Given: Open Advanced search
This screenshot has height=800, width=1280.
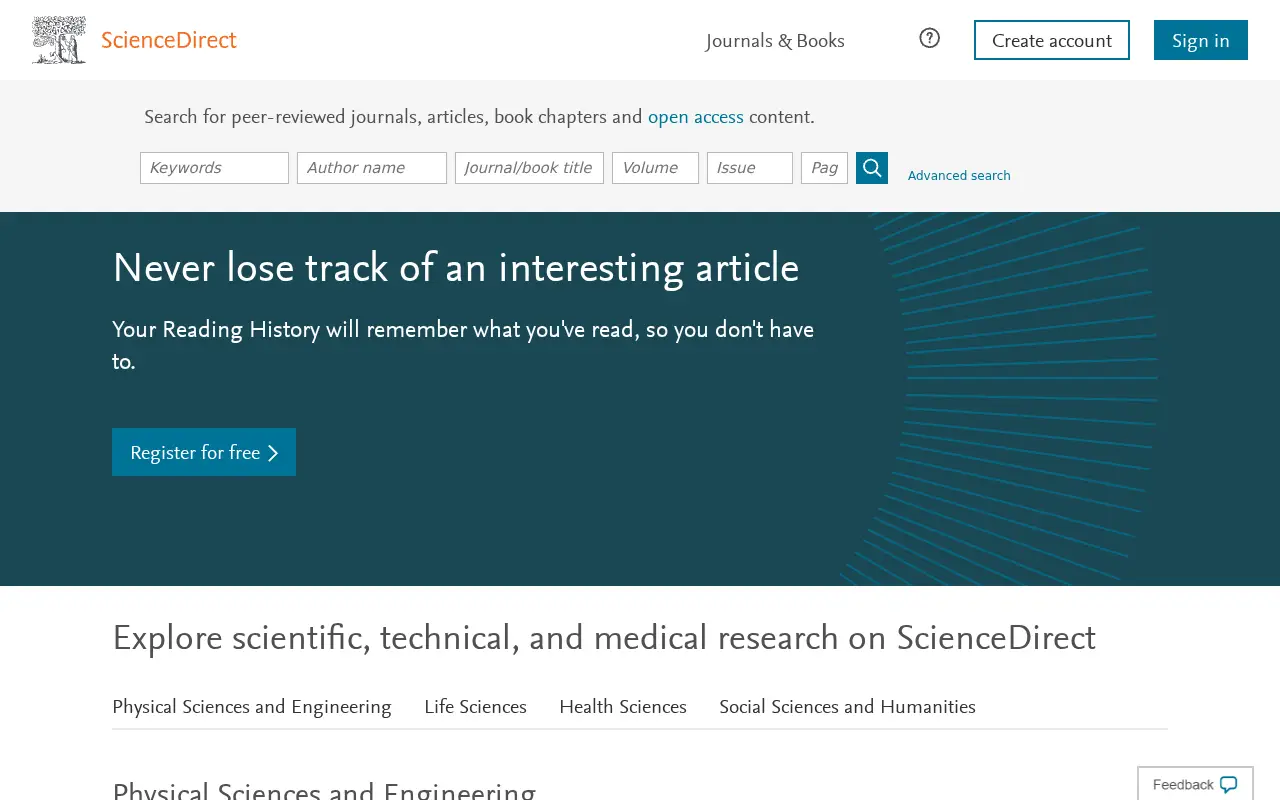Looking at the screenshot, I should pos(959,176).
